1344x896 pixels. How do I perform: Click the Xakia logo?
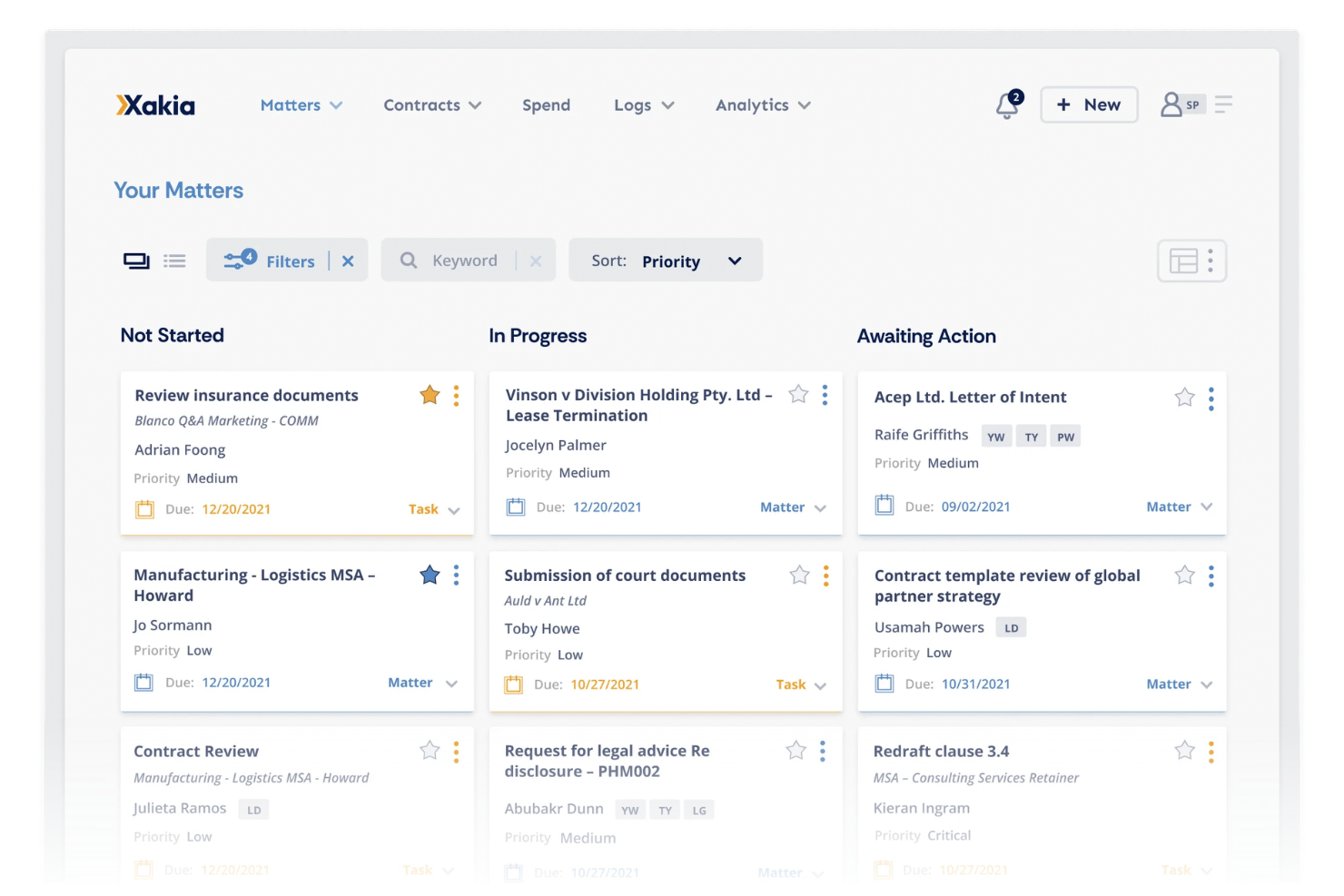point(155,105)
